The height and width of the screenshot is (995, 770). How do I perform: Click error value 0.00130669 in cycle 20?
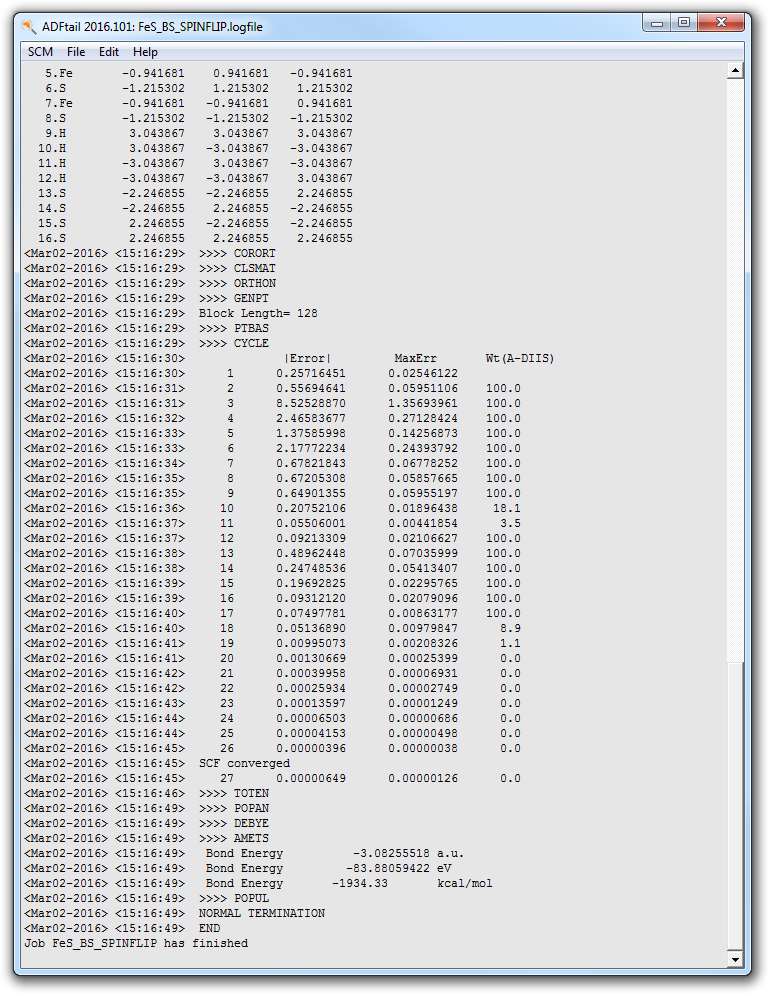click(x=311, y=659)
